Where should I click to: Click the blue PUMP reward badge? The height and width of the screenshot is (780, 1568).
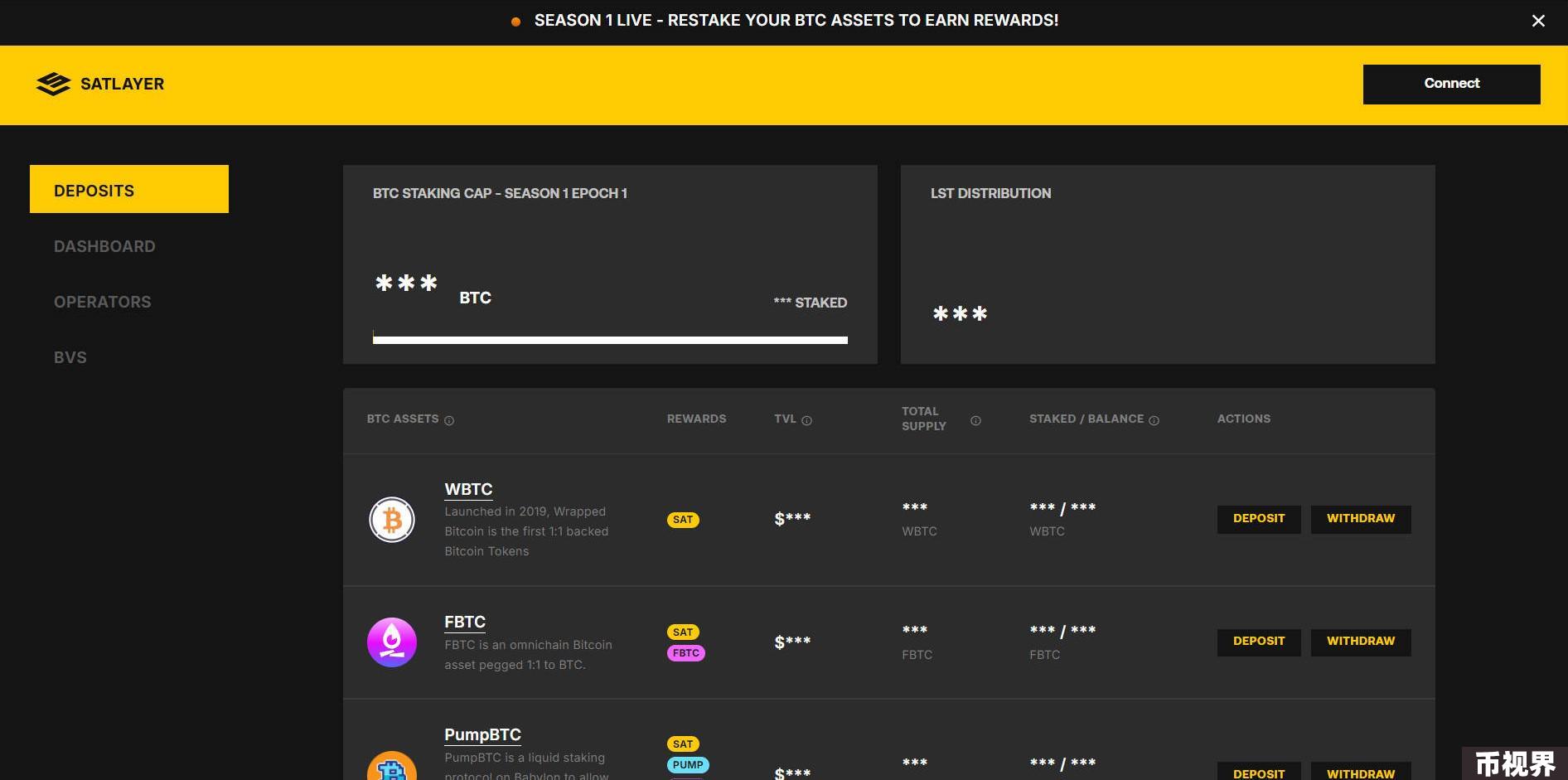(x=688, y=765)
